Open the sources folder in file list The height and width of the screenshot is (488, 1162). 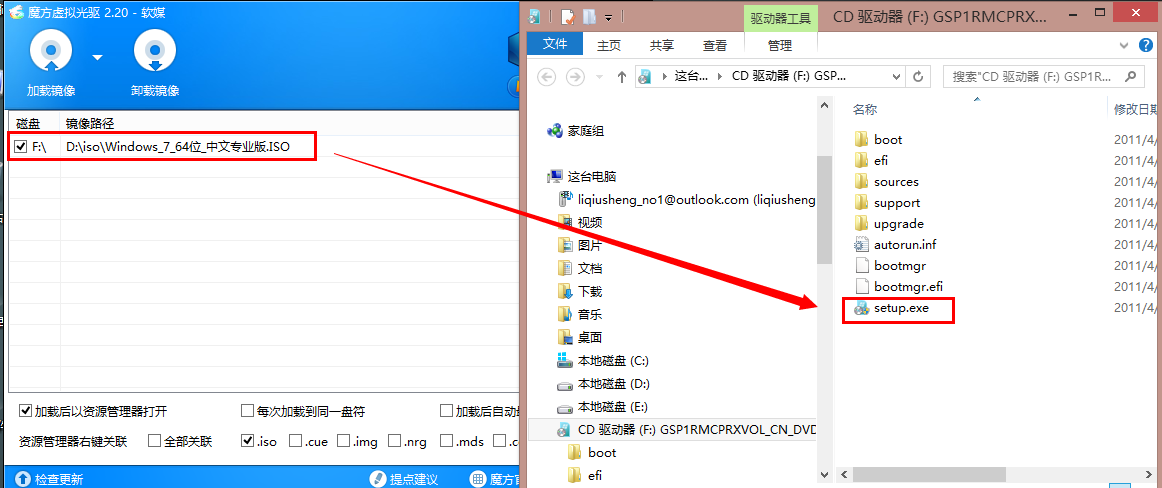pyautogui.click(x=886, y=181)
